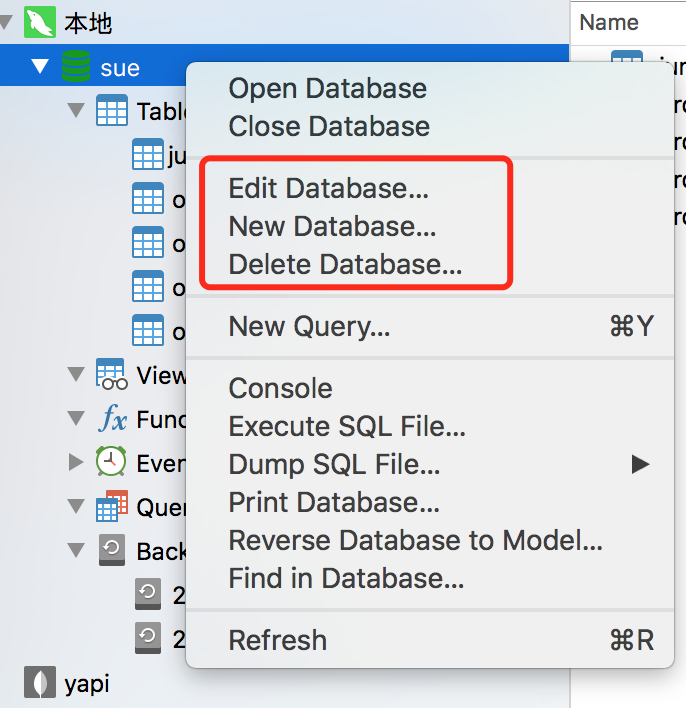This screenshot has height=708, width=686.
Task: Collapse the Tables tree node
Action: coord(76,111)
